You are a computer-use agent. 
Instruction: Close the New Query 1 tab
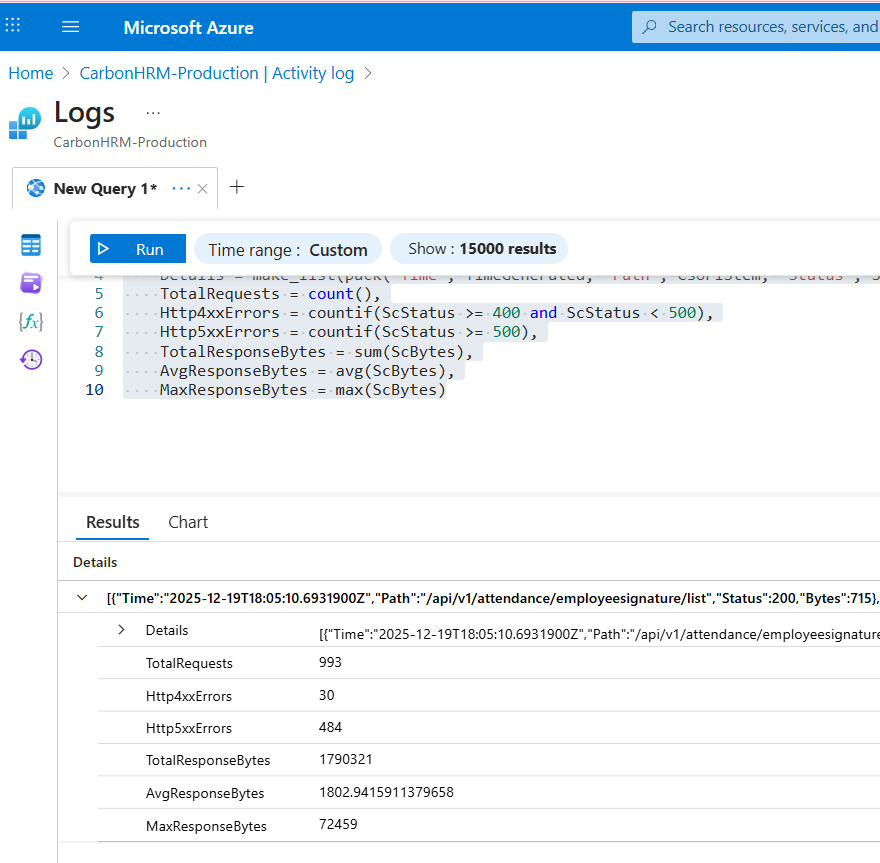point(203,189)
